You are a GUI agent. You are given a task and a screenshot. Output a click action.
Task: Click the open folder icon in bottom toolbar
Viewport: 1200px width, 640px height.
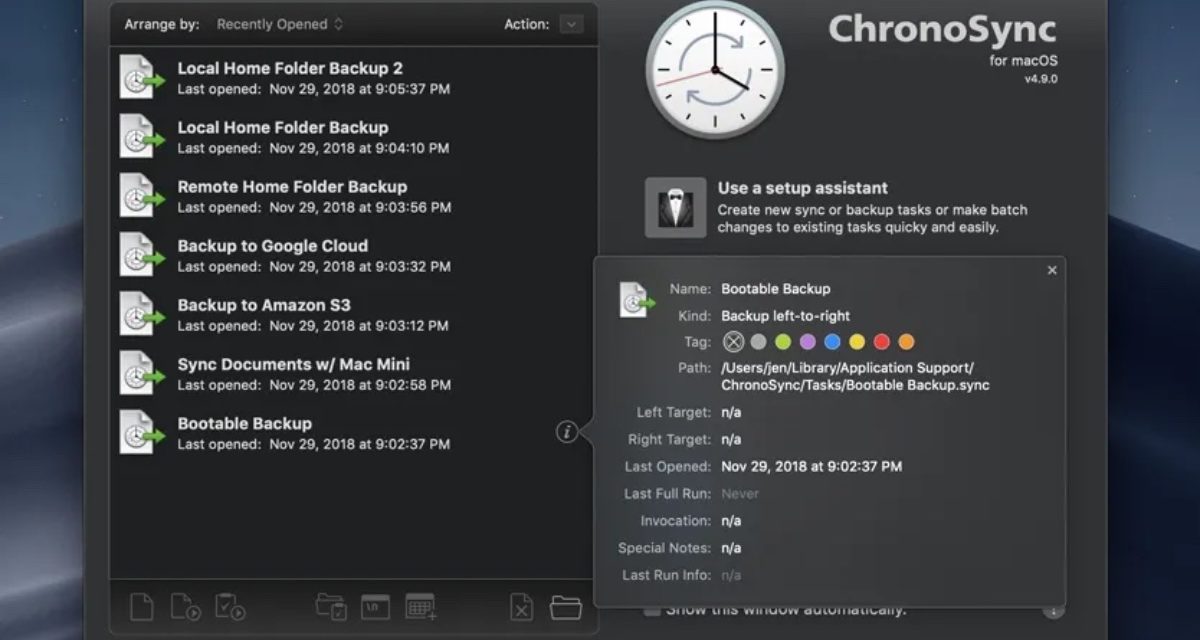(x=566, y=606)
